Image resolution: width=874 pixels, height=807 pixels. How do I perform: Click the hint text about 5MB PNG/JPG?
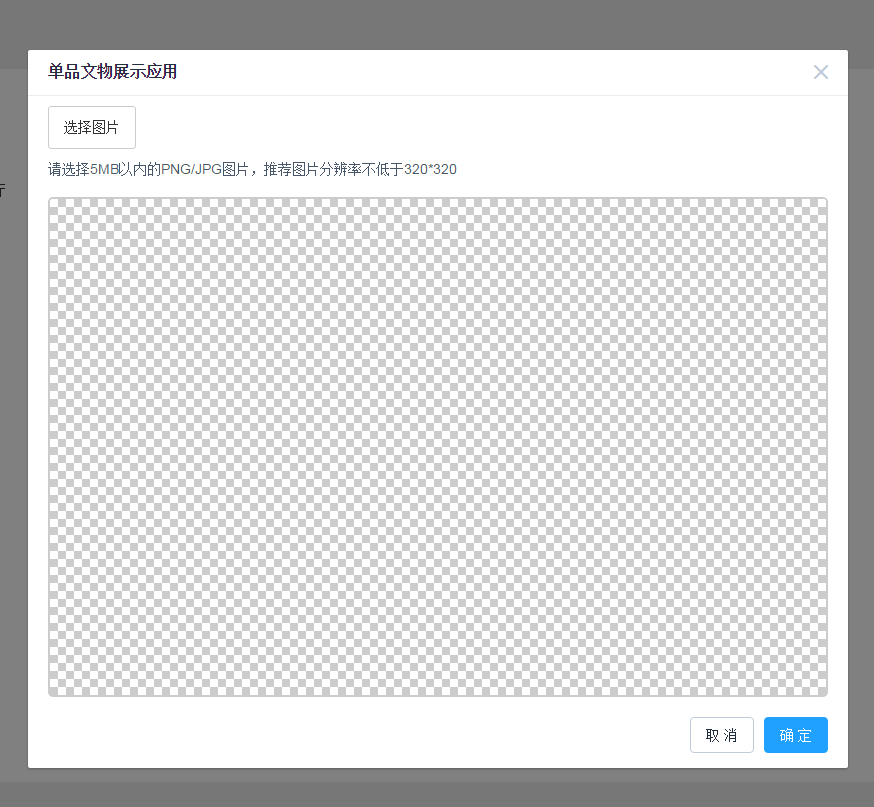pos(252,169)
